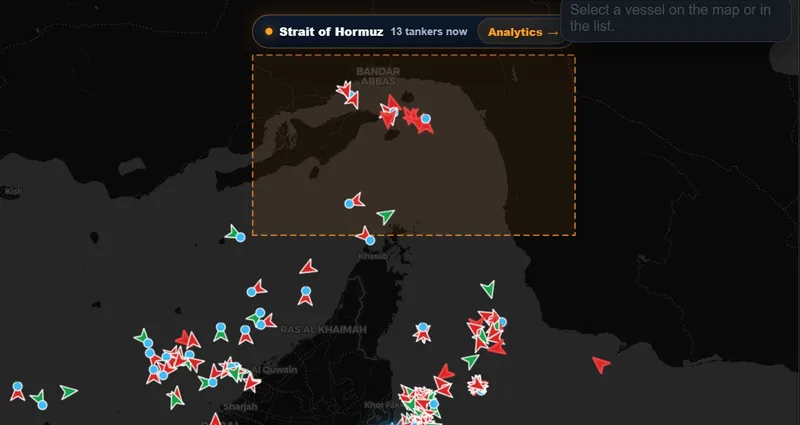This screenshot has height=425, width=800.
Task: Select the lone red vessel at far right
Action: (x=601, y=364)
